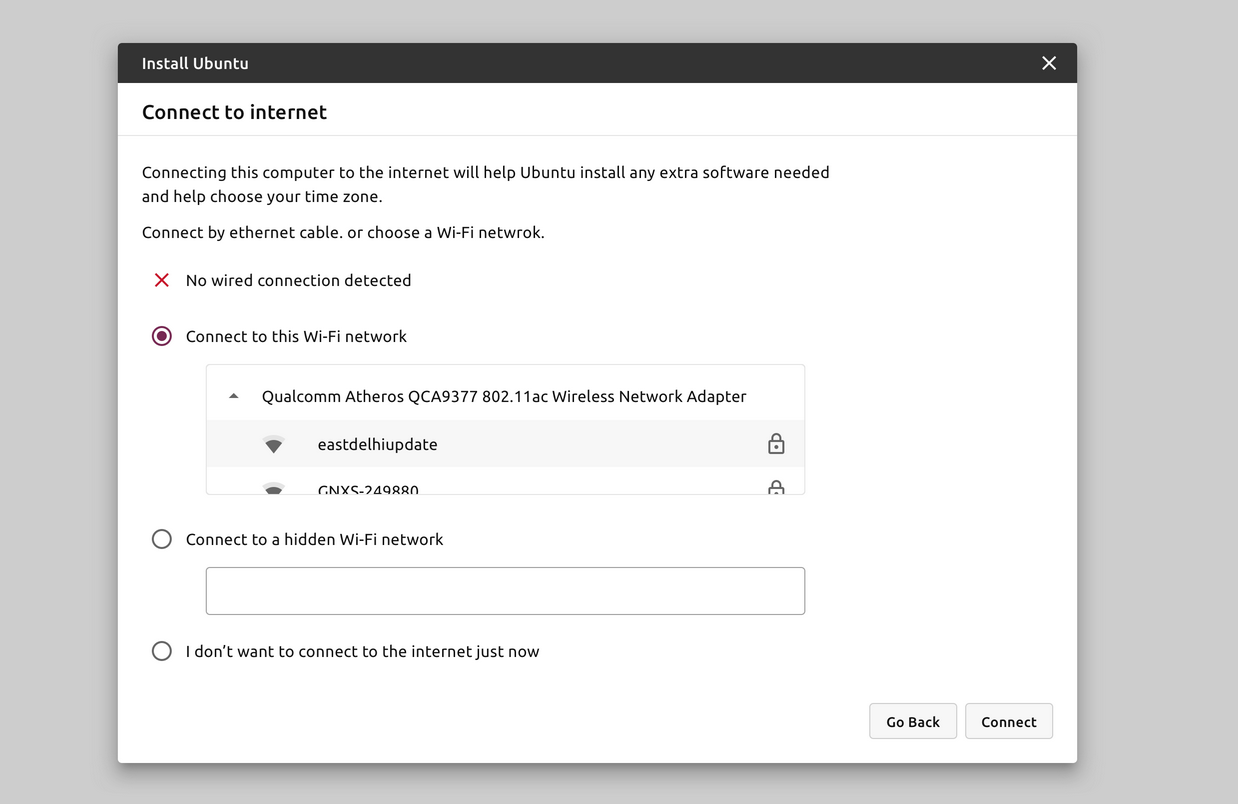Click the "Connect to internet" heading

[x=234, y=112]
